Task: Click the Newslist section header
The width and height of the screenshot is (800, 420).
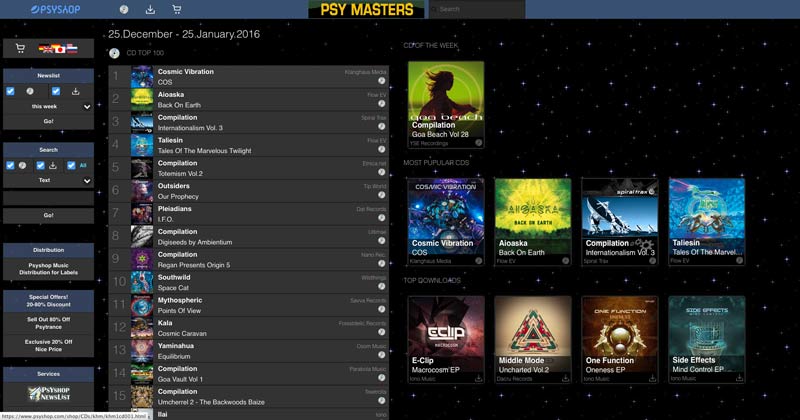Action: click(48, 76)
